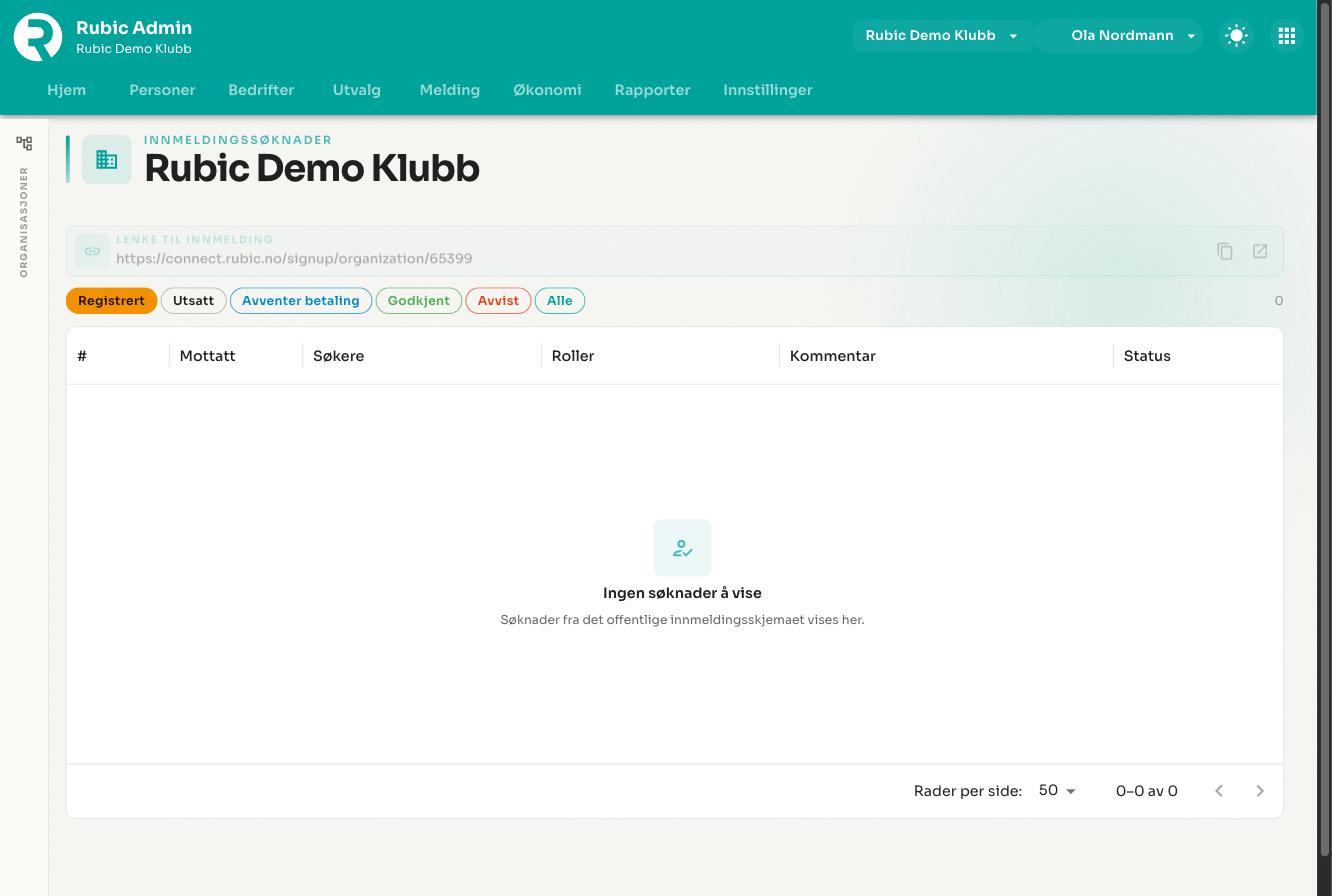Click the Kommentar column header
This screenshot has width=1332, height=896.
[x=833, y=356]
